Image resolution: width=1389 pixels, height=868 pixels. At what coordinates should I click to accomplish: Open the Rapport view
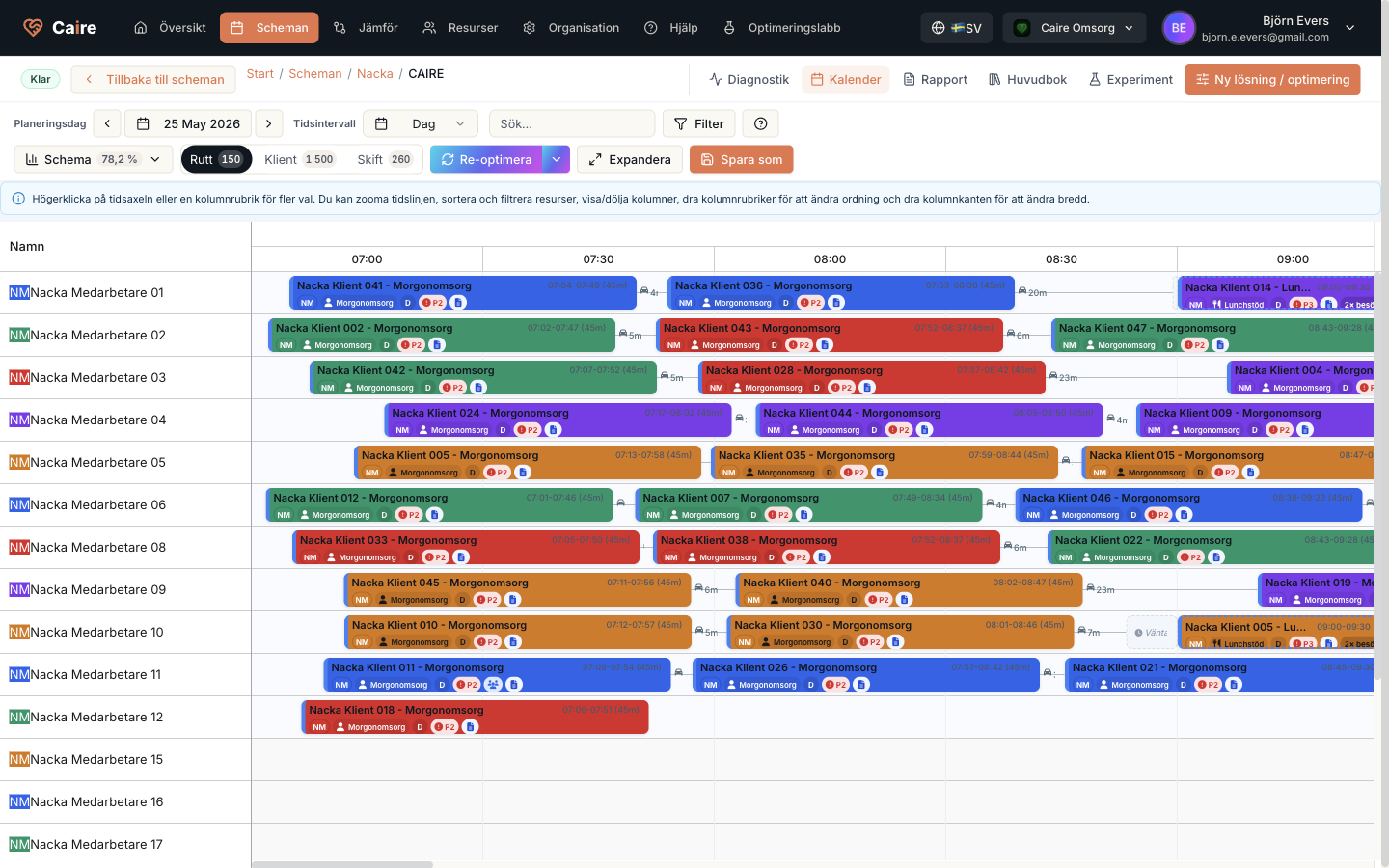click(935, 79)
